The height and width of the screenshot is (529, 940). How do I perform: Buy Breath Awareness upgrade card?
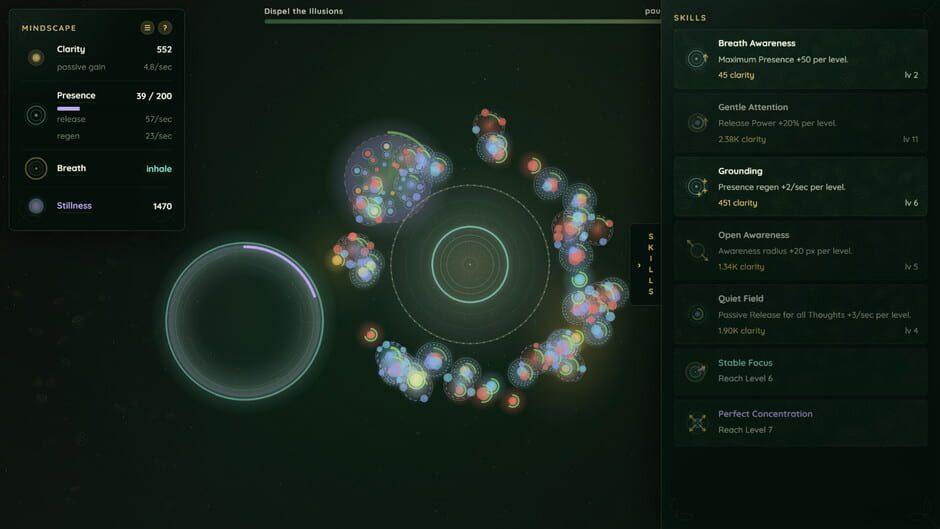tap(800, 59)
